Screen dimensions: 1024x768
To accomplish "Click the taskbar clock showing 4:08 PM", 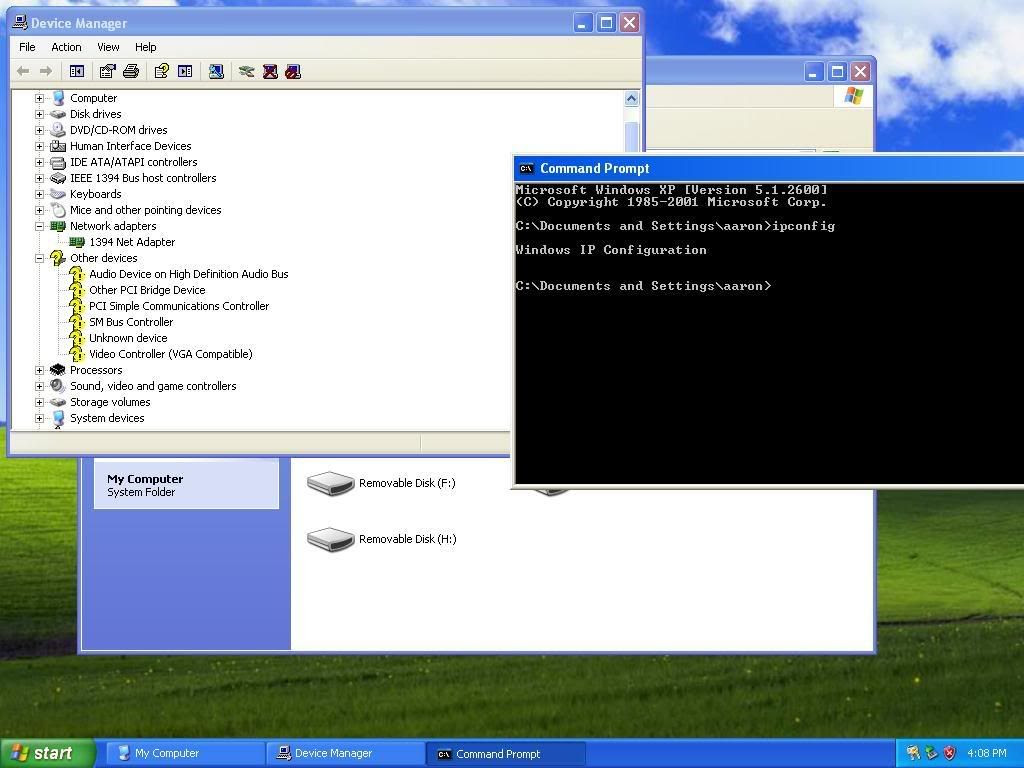I will coord(987,753).
